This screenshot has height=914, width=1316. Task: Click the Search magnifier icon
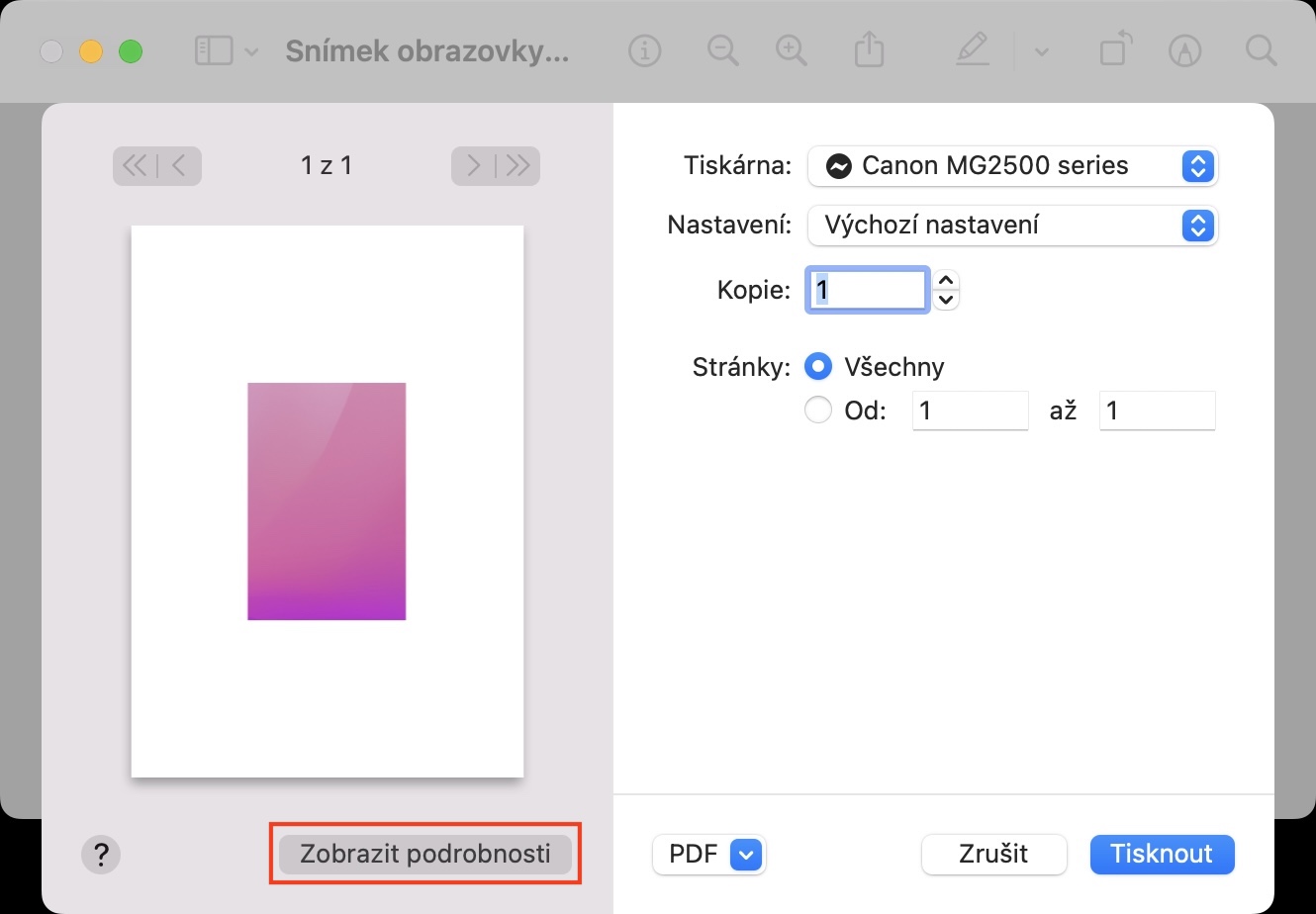tap(1261, 50)
